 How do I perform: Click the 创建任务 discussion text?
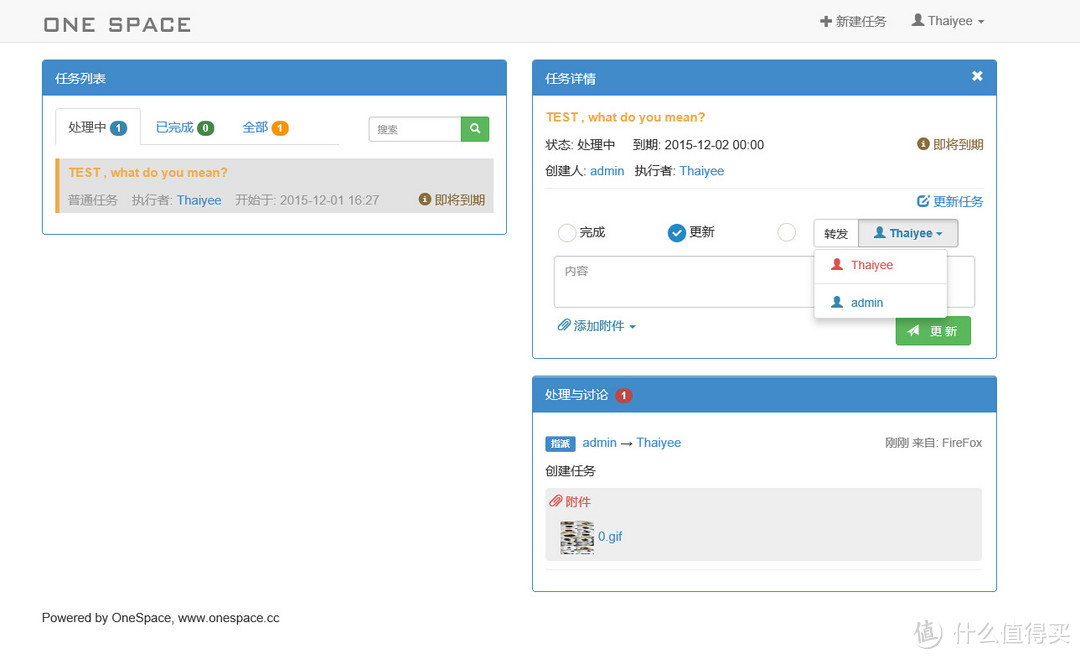pyautogui.click(x=570, y=471)
